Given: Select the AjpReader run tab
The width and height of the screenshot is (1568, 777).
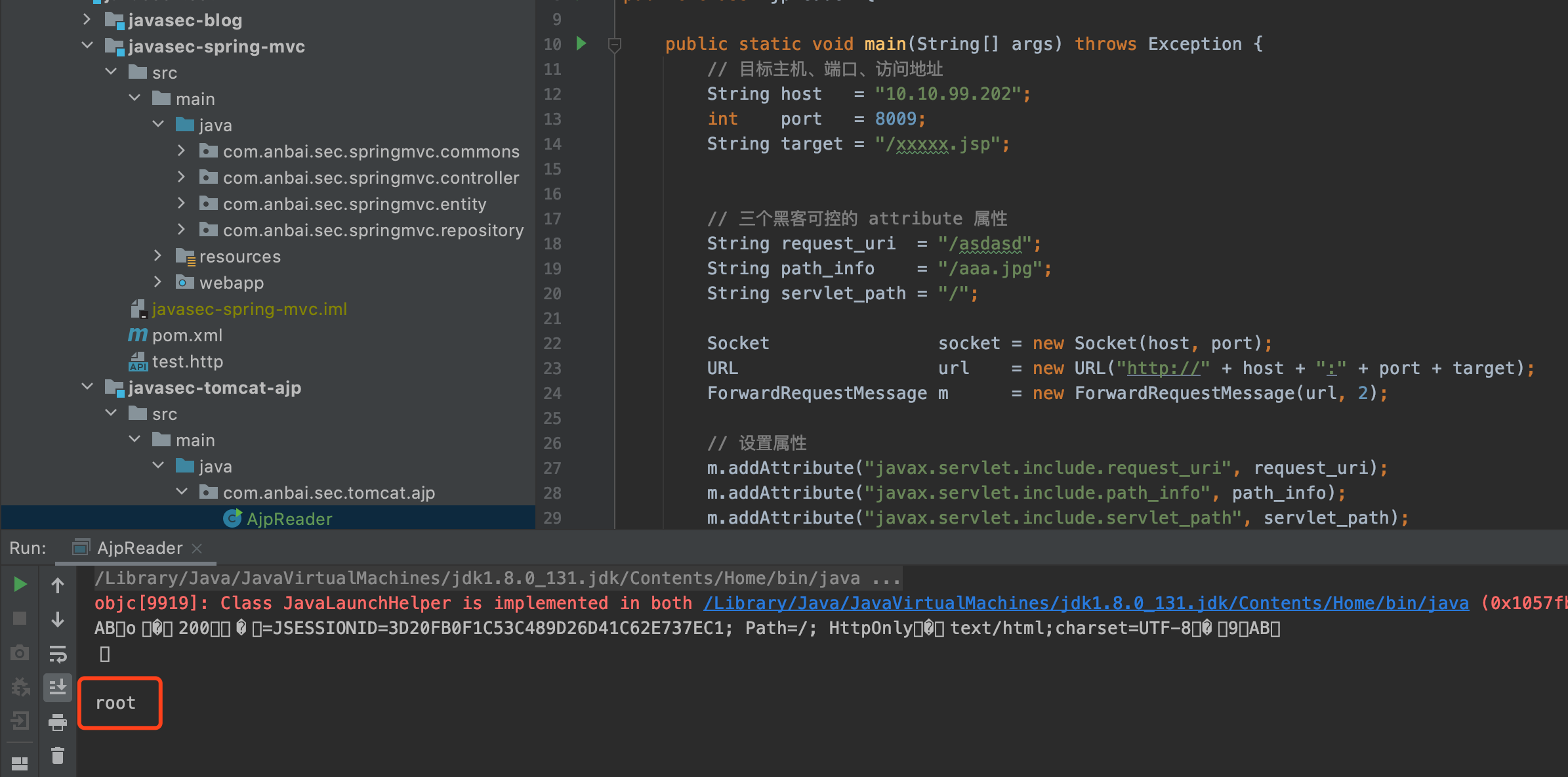Looking at the screenshot, I should pyautogui.click(x=139, y=548).
